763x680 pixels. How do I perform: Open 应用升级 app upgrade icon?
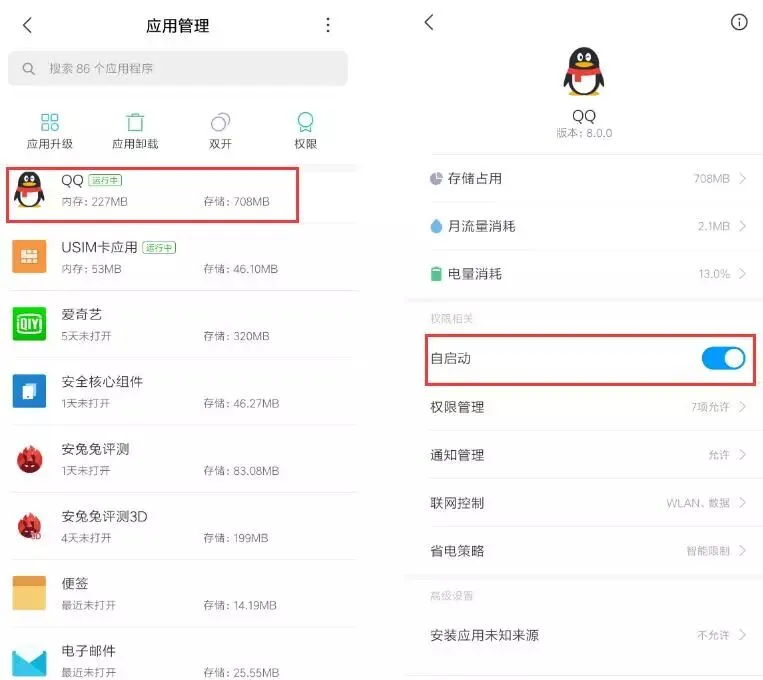coord(50,122)
